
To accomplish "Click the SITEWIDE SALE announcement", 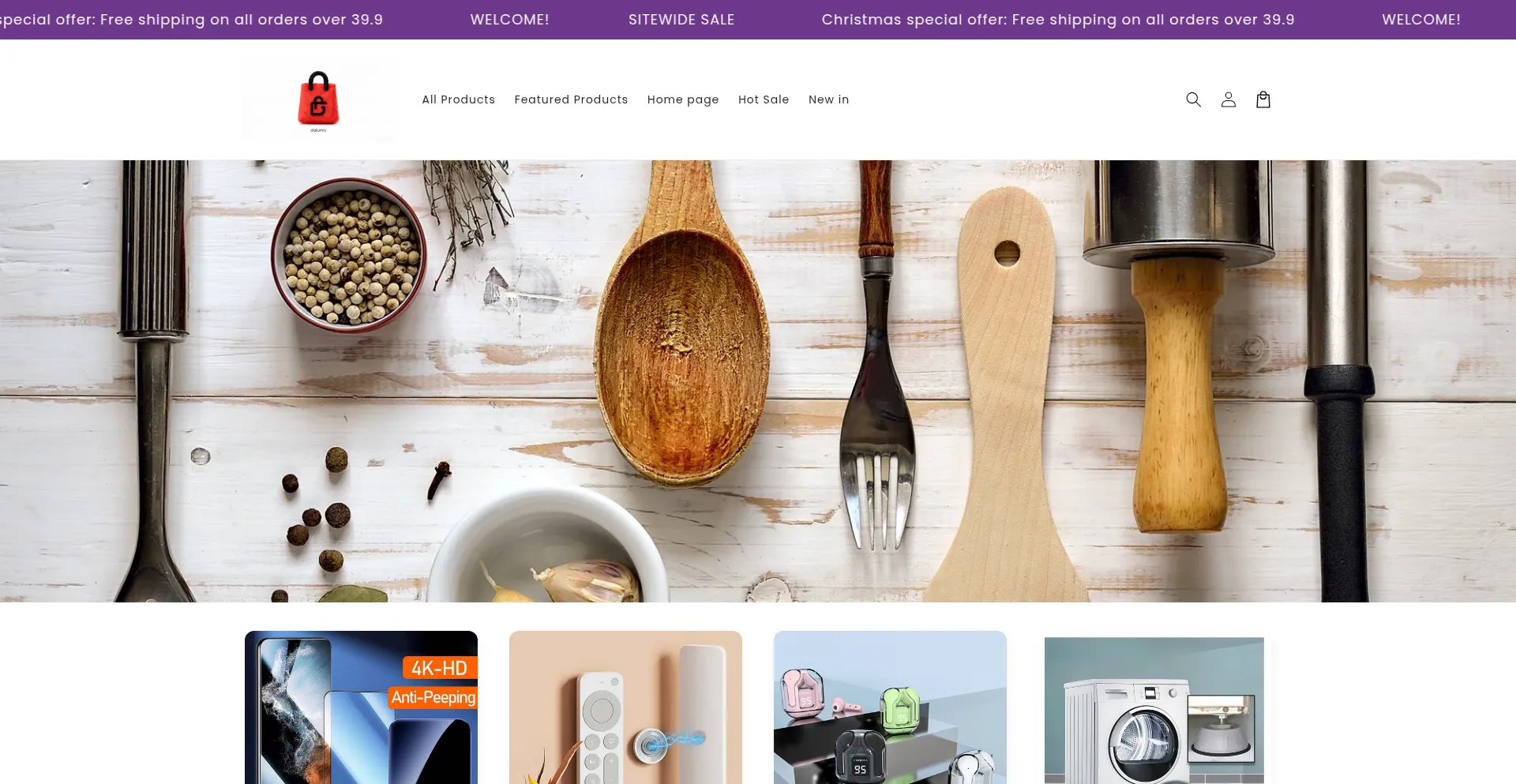I will pos(681,20).
